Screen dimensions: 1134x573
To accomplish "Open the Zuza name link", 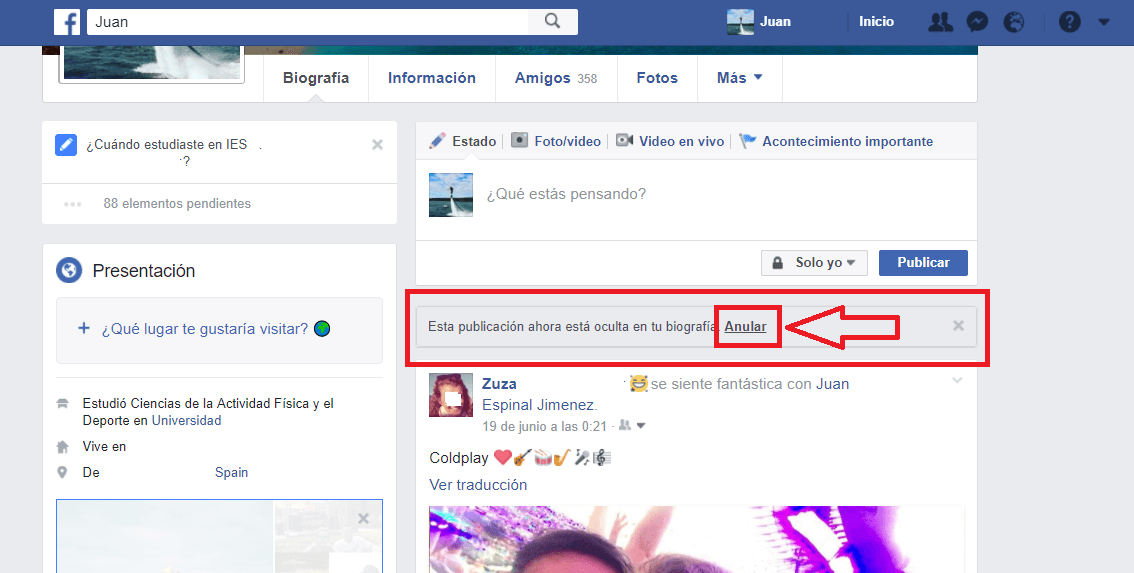I will tap(499, 384).
